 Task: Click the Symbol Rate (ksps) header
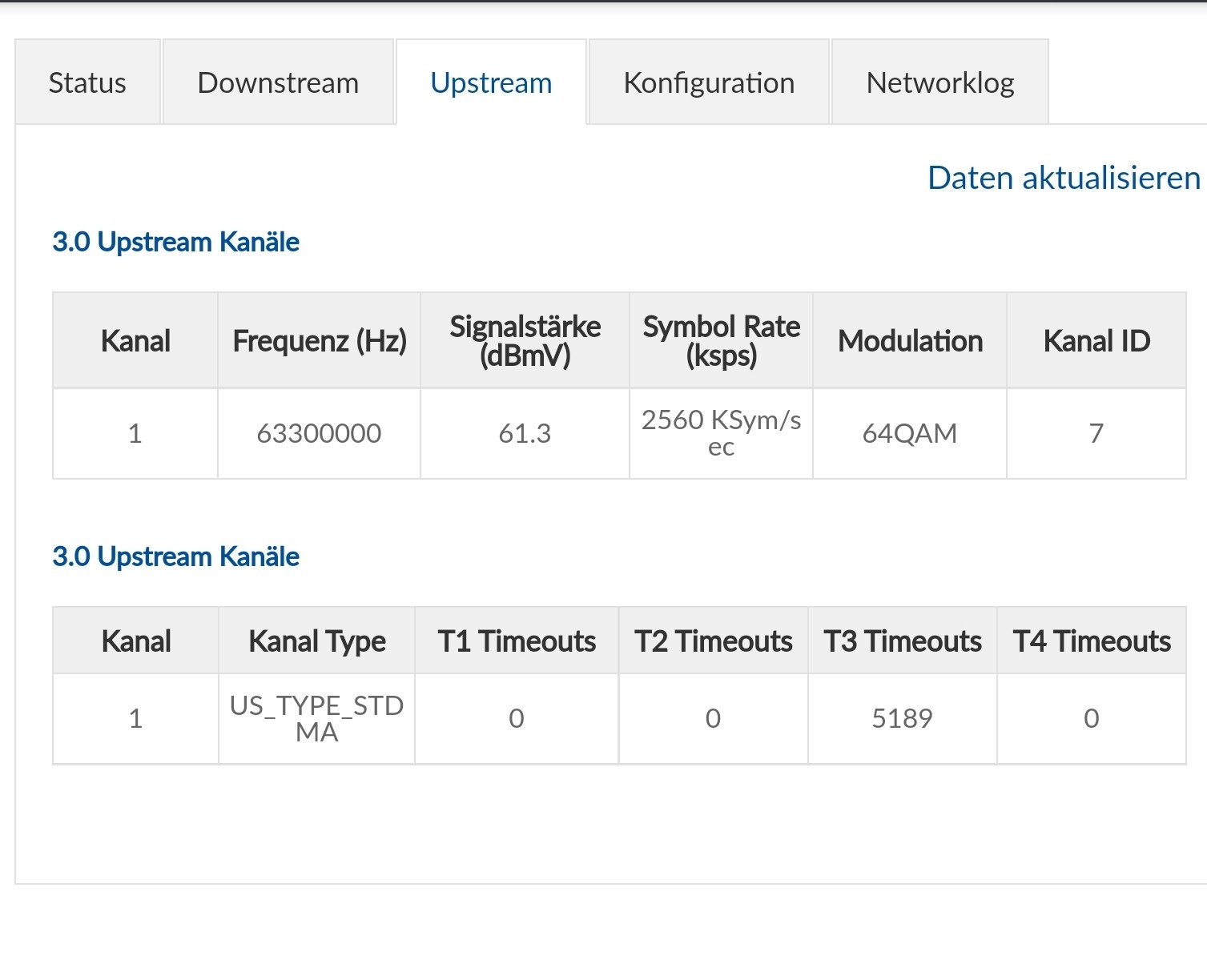(721, 341)
